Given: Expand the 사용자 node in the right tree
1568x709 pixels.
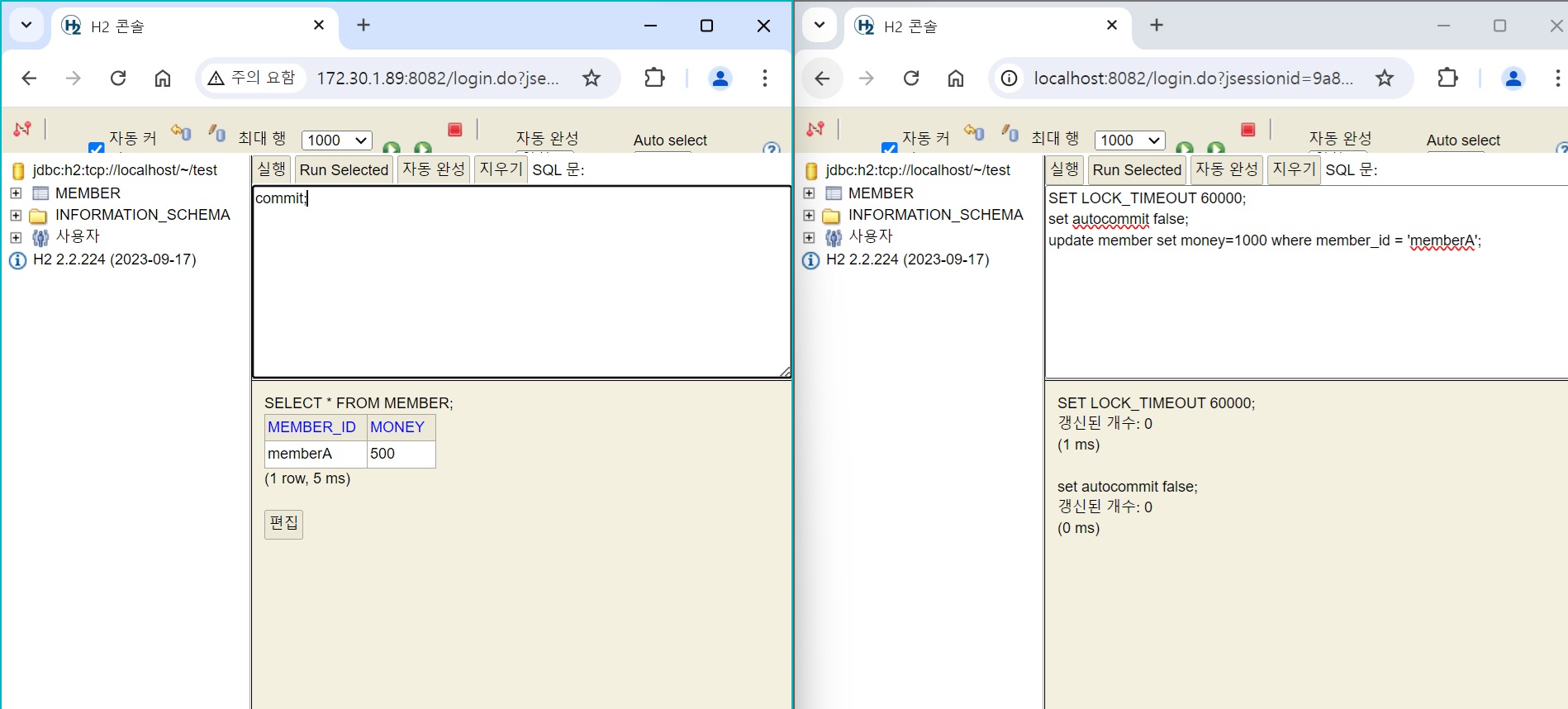Looking at the screenshot, I should [x=809, y=237].
